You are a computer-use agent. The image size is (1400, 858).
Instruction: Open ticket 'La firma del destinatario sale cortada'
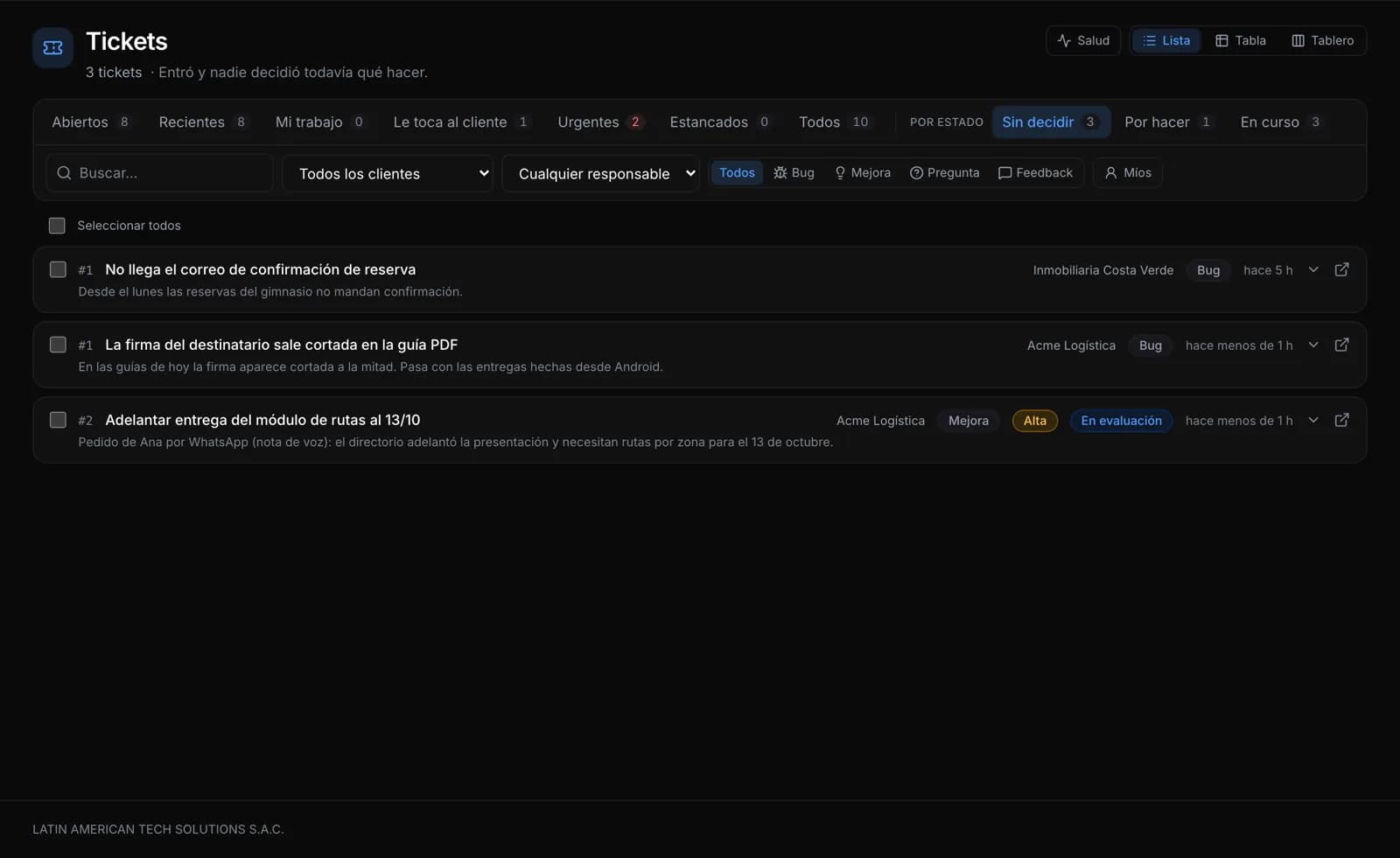[281, 345]
